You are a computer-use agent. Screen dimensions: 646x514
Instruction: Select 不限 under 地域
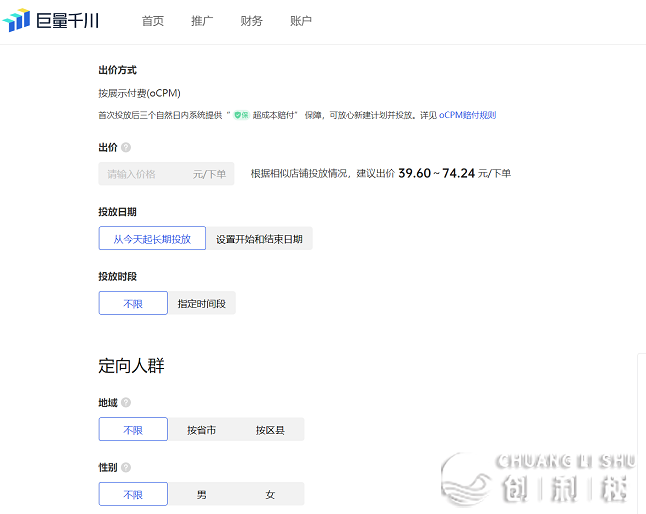[x=133, y=430]
